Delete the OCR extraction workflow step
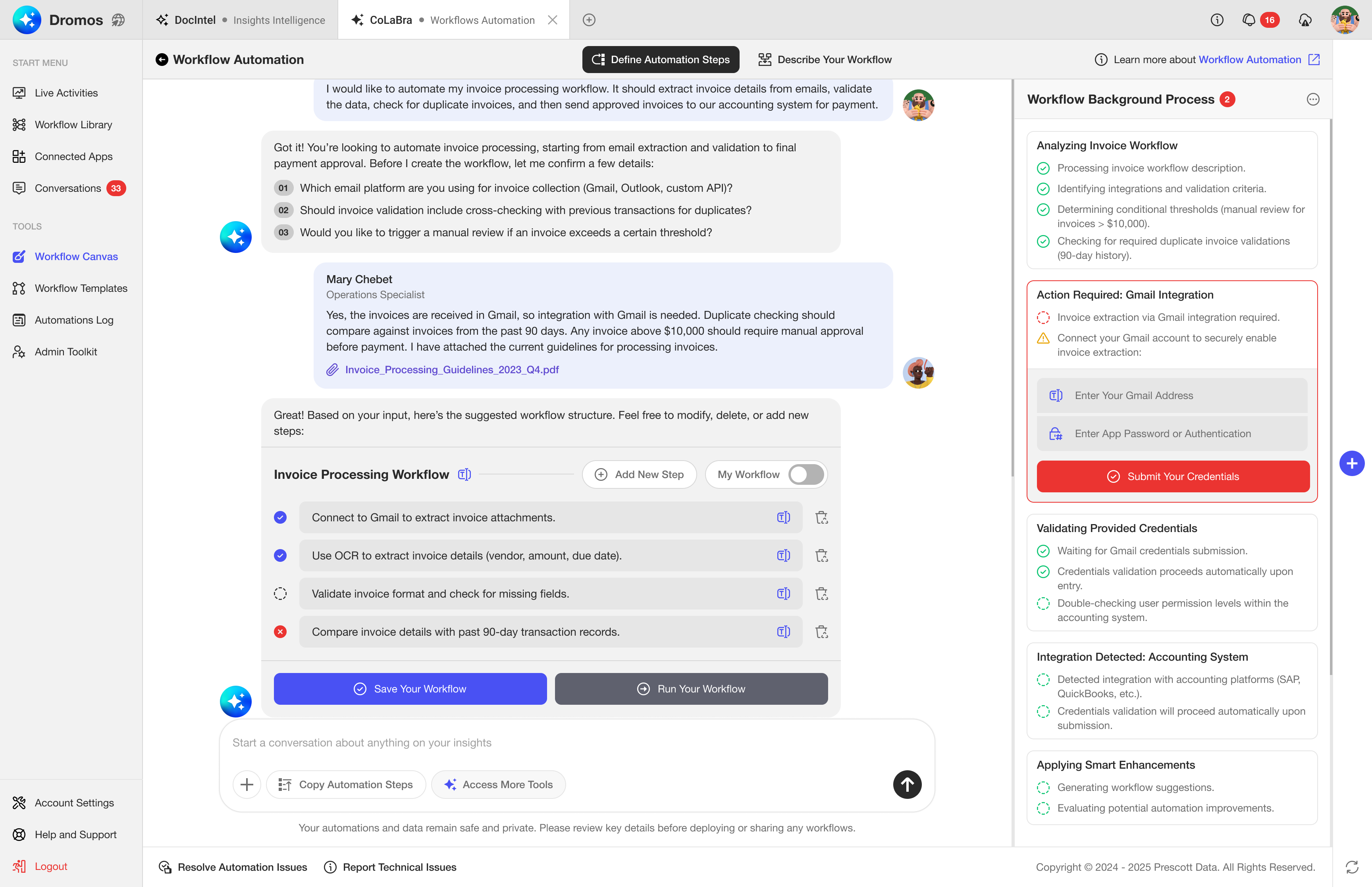This screenshot has height=887, width=1372. pos(822,556)
